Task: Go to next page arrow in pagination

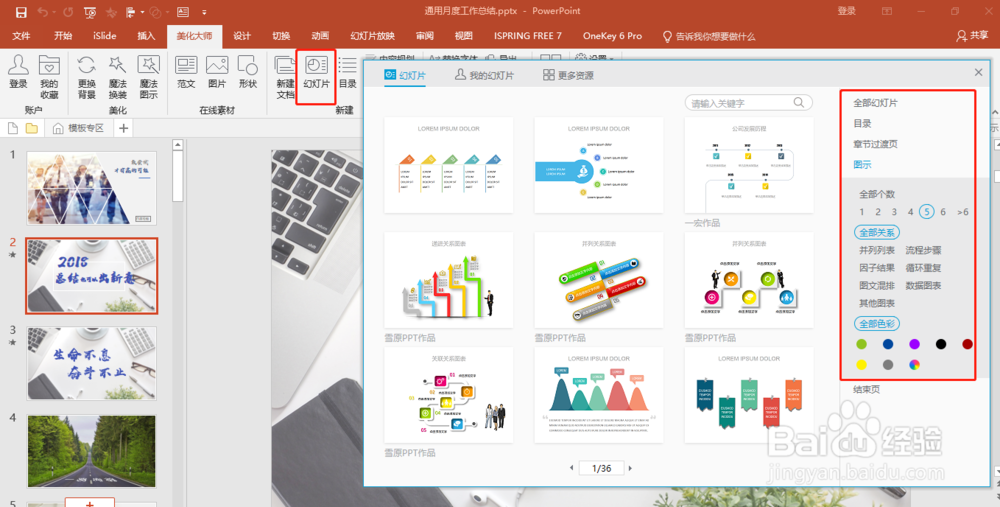Action: click(630, 468)
